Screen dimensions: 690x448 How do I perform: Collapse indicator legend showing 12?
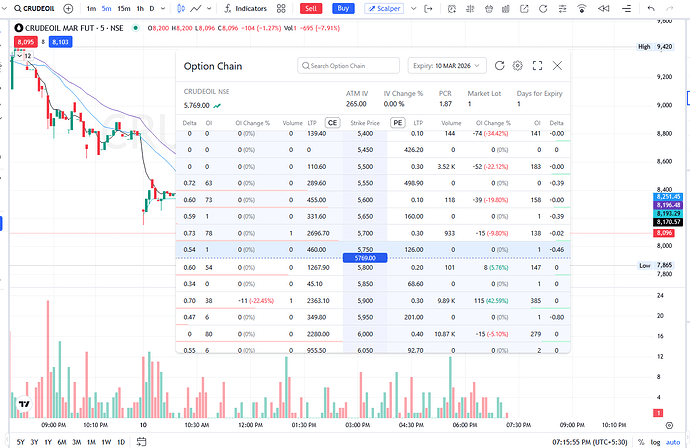[x=24, y=56]
